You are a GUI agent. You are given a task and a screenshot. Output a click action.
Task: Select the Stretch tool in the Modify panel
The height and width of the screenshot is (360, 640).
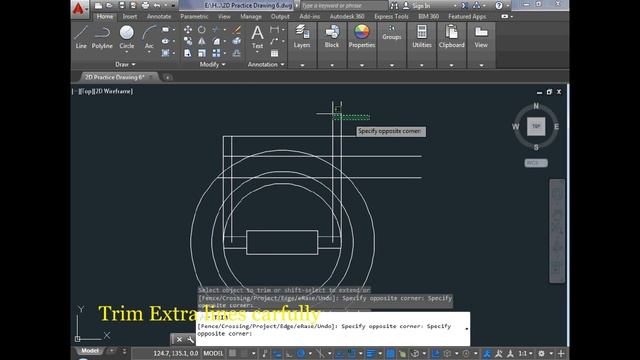pyautogui.click(x=188, y=53)
